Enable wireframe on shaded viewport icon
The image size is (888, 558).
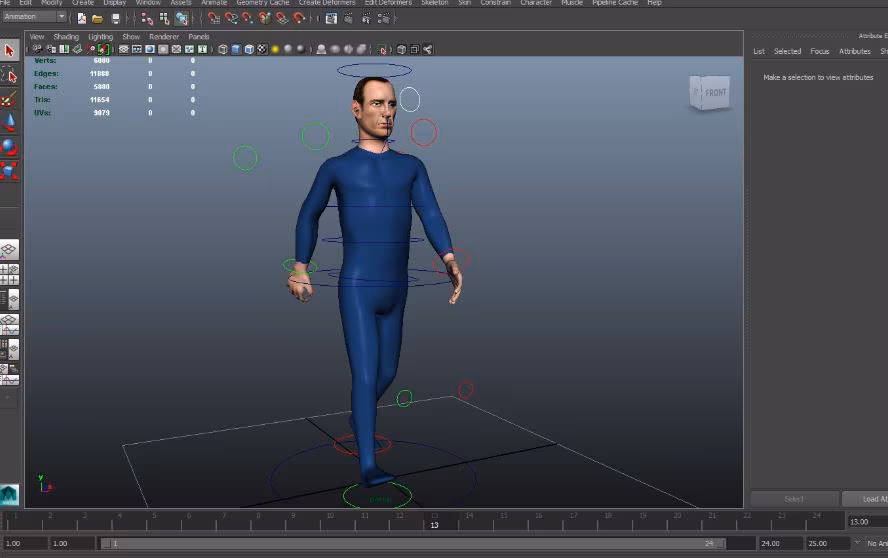coord(249,49)
